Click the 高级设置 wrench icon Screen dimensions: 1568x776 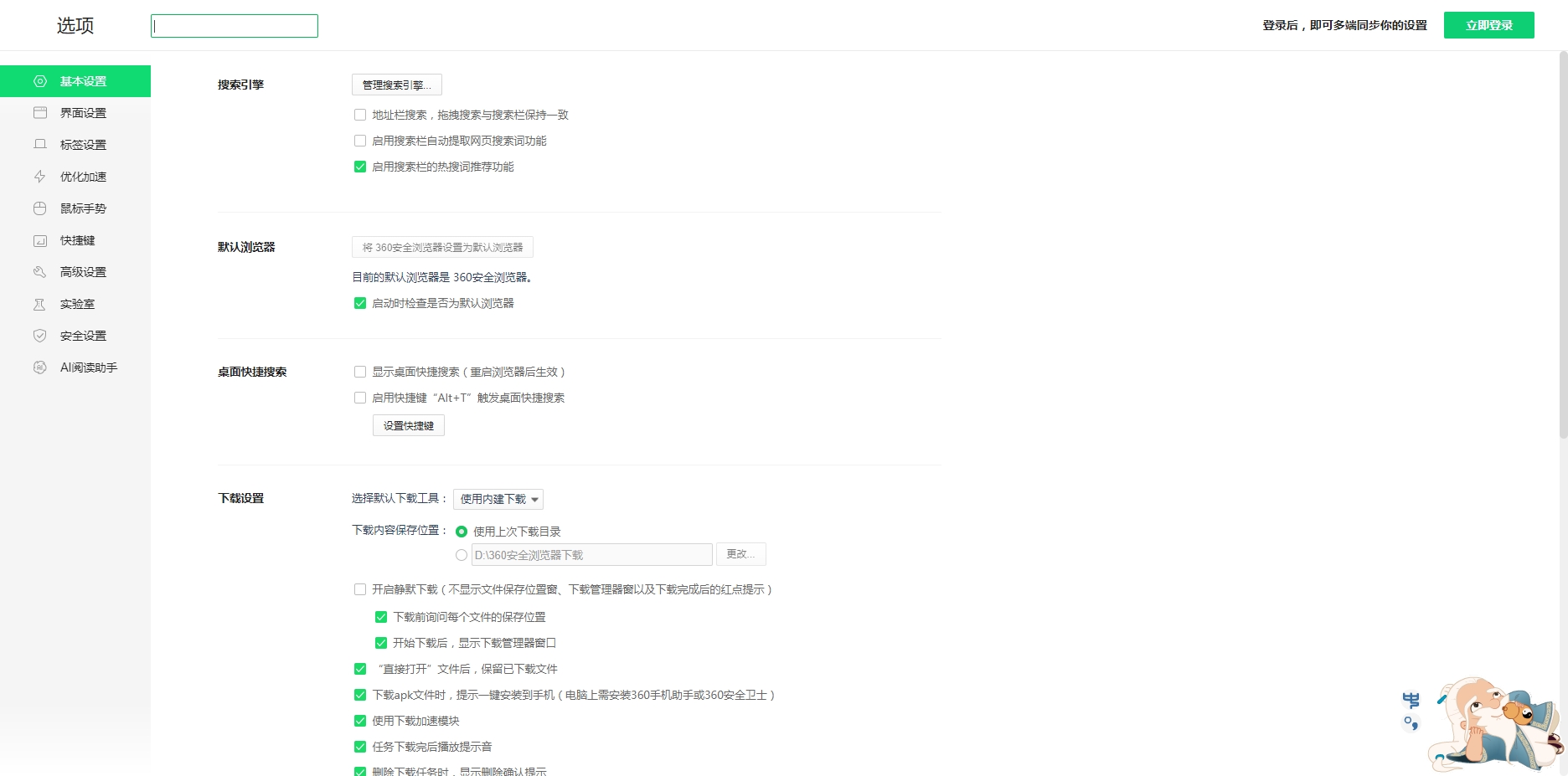(x=39, y=272)
